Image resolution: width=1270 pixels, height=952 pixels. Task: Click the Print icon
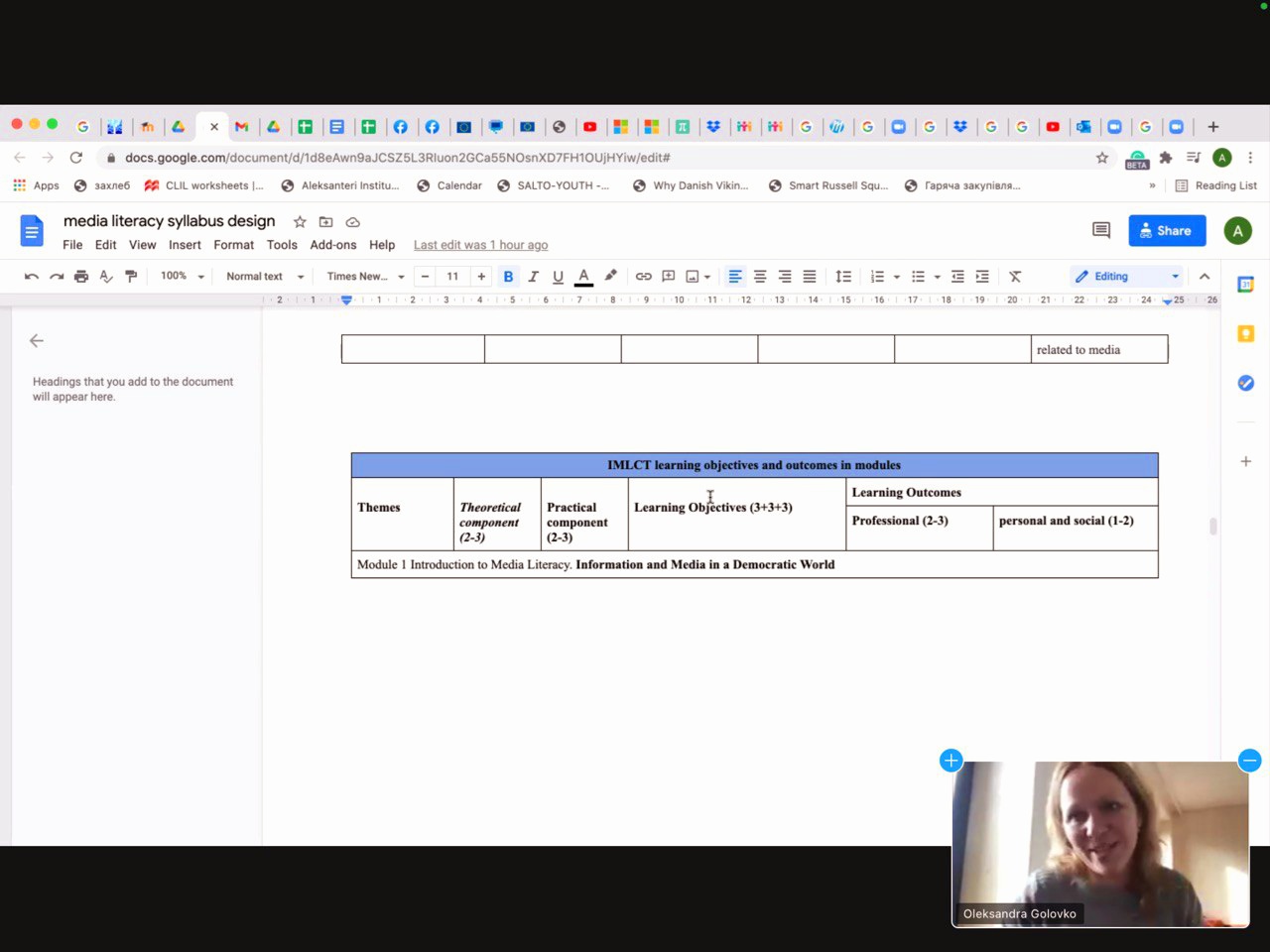click(x=81, y=277)
